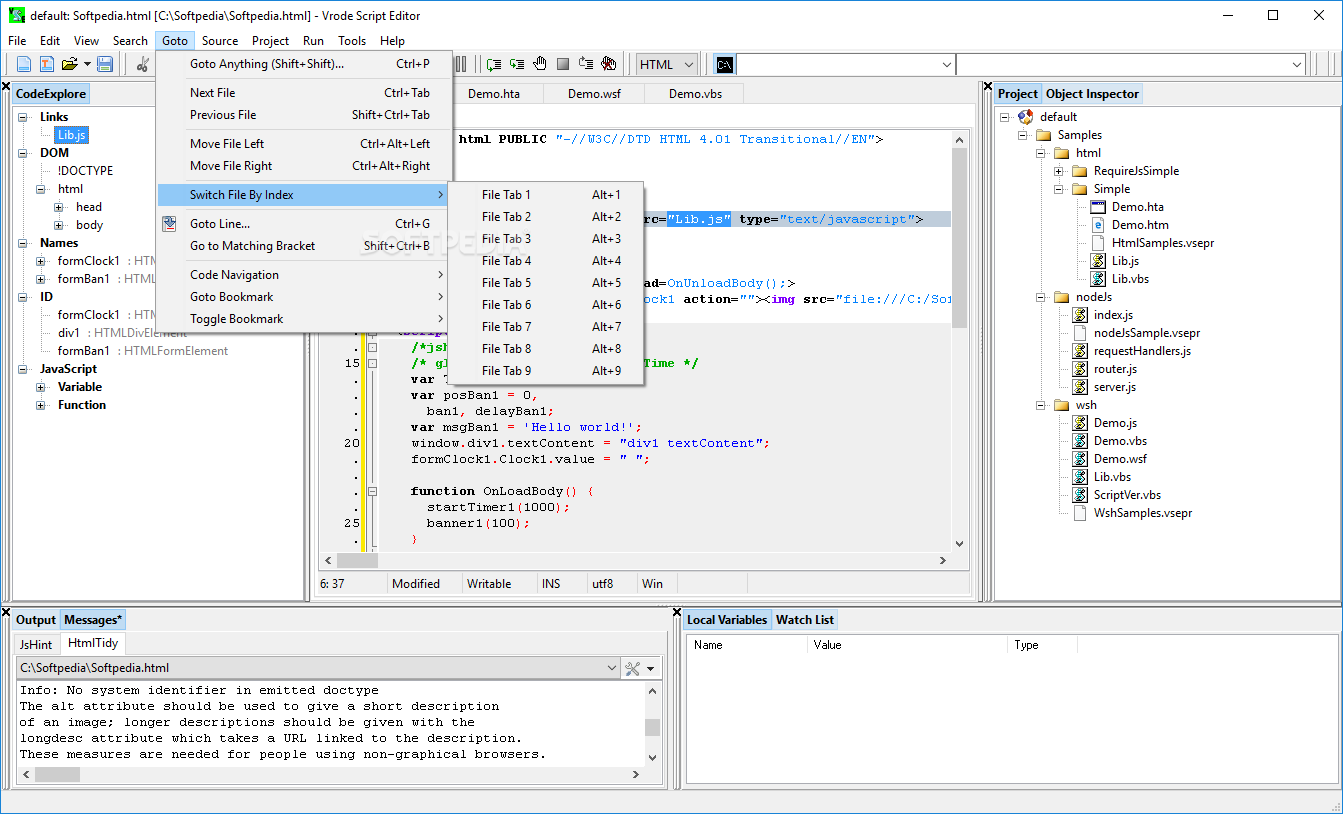The width and height of the screenshot is (1343, 814).
Task: Collapse the wsh folder in Project tree
Action: point(1040,405)
